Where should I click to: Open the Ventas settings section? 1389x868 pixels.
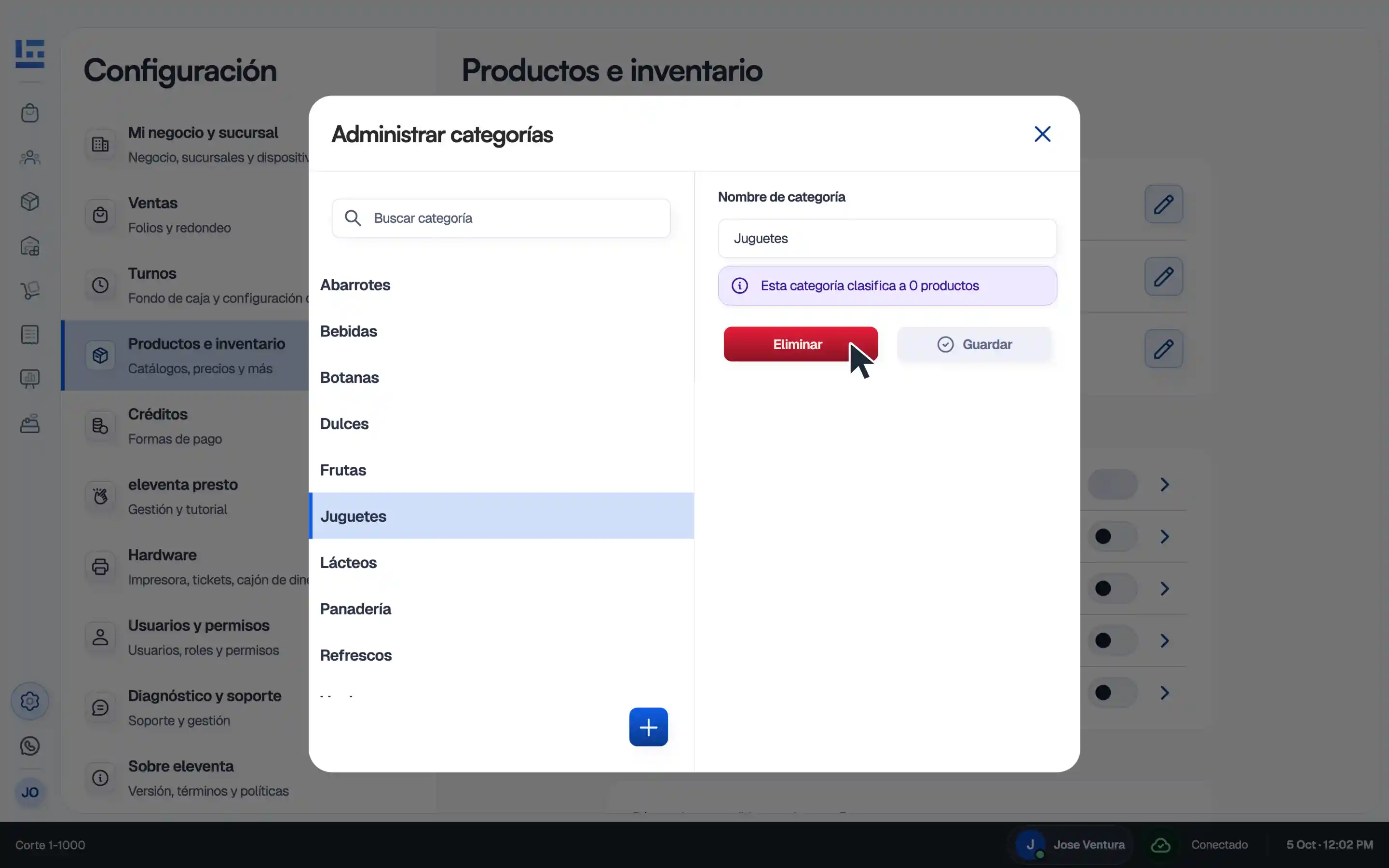[185, 215]
